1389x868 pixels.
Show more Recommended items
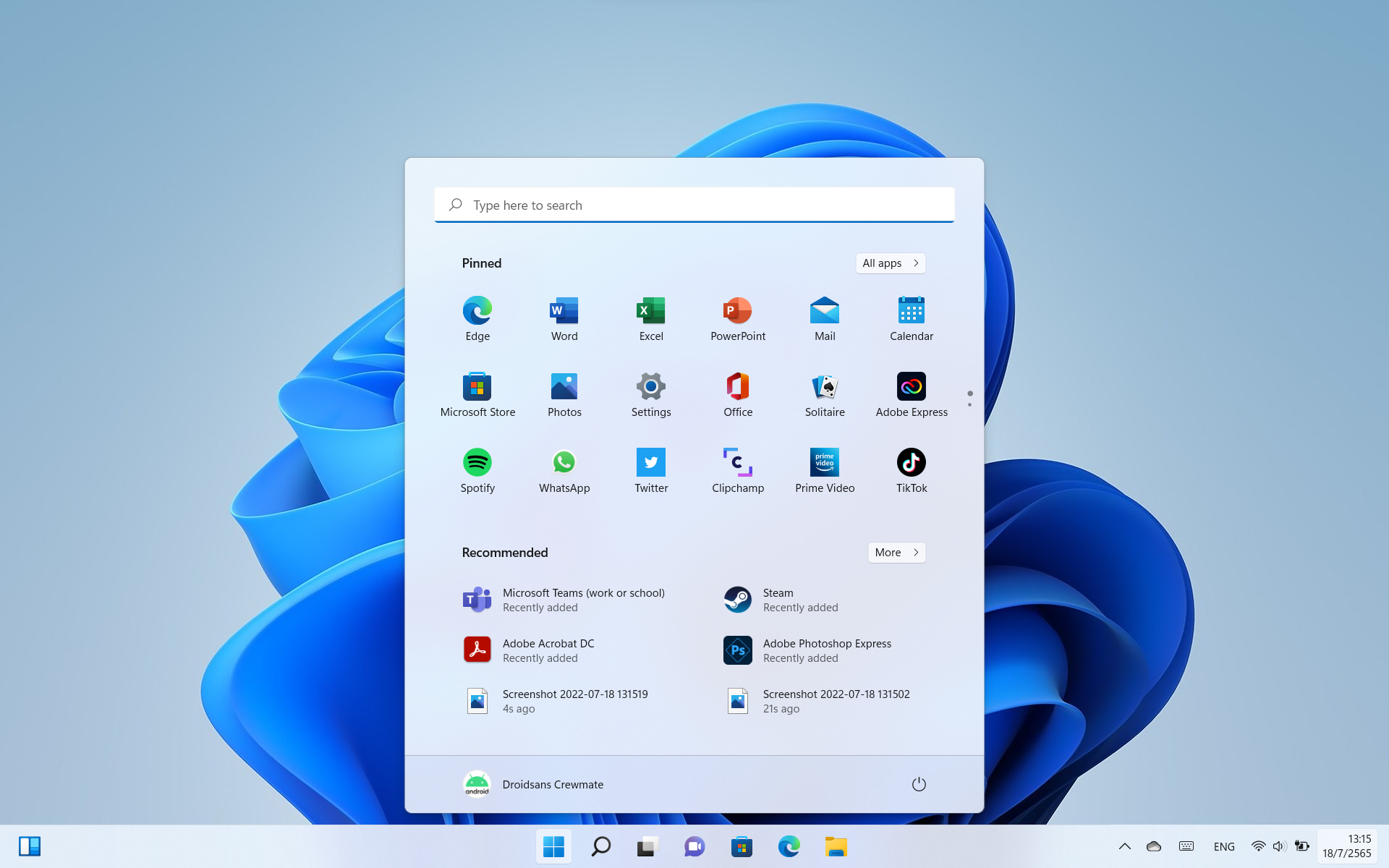tap(896, 552)
